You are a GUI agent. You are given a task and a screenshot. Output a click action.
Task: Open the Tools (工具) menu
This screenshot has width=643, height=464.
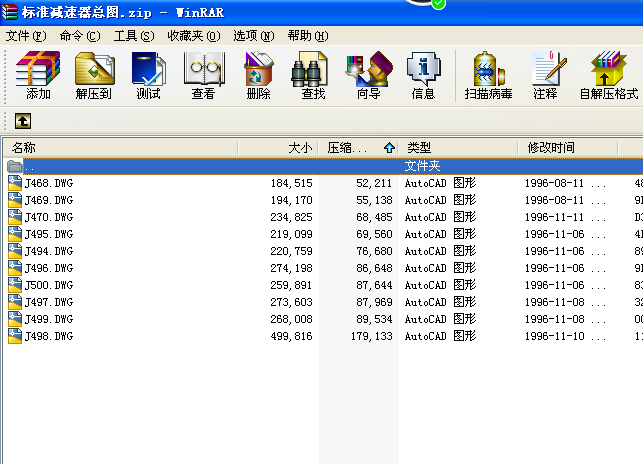(134, 36)
